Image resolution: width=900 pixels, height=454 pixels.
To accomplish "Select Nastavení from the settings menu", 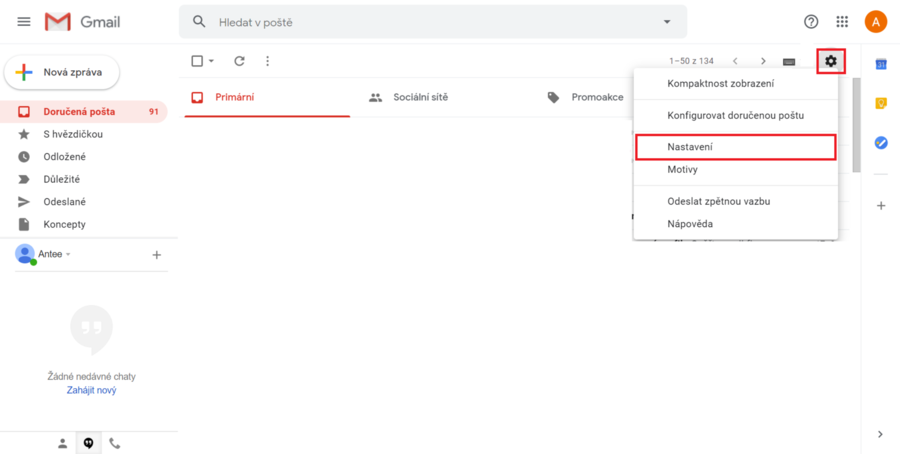I will [690, 147].
